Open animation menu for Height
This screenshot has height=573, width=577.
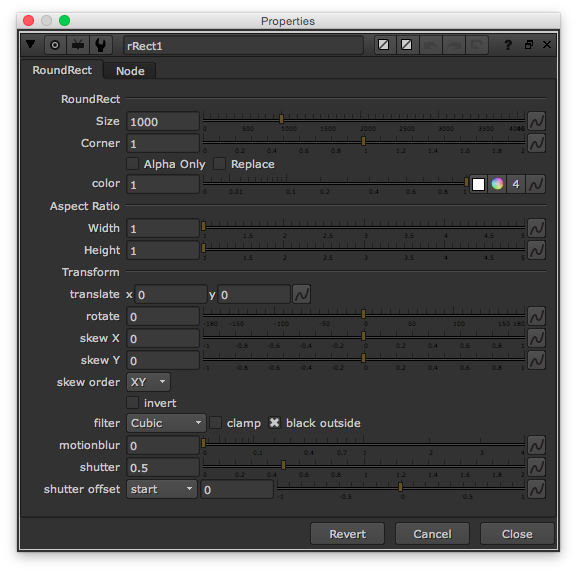(x=537, y=250)
